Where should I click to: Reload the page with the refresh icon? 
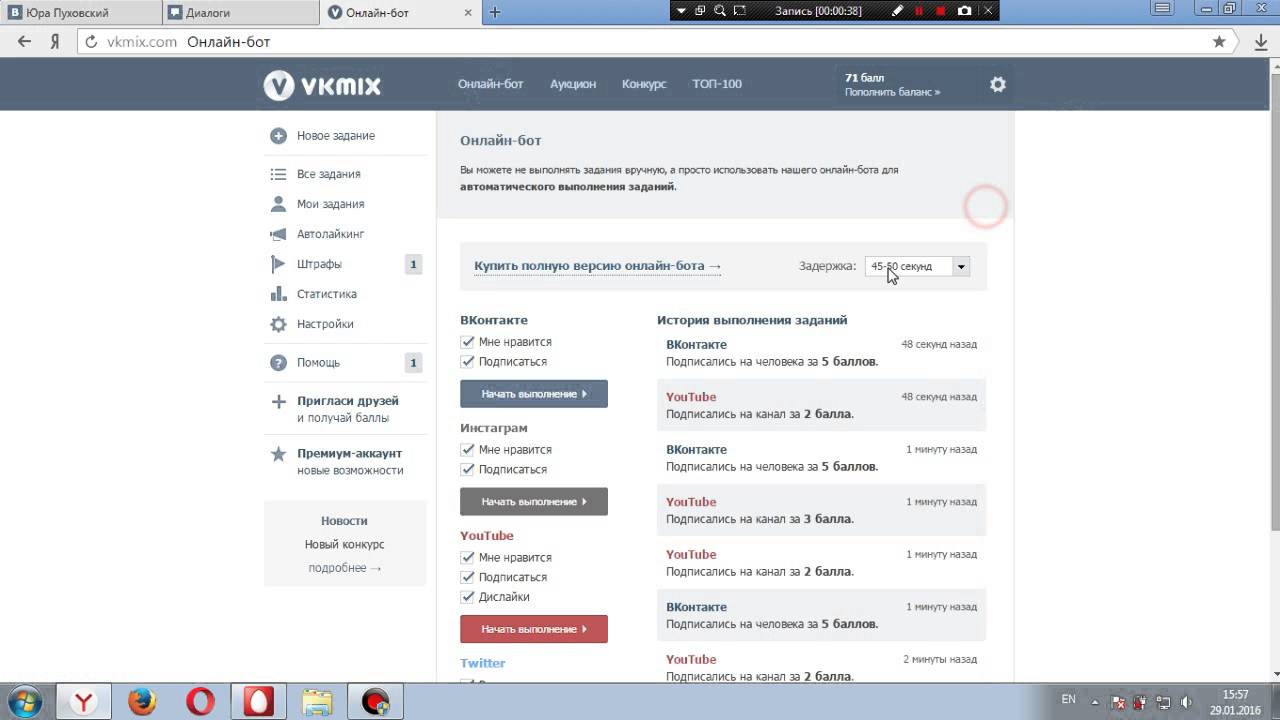pos(92,42)
